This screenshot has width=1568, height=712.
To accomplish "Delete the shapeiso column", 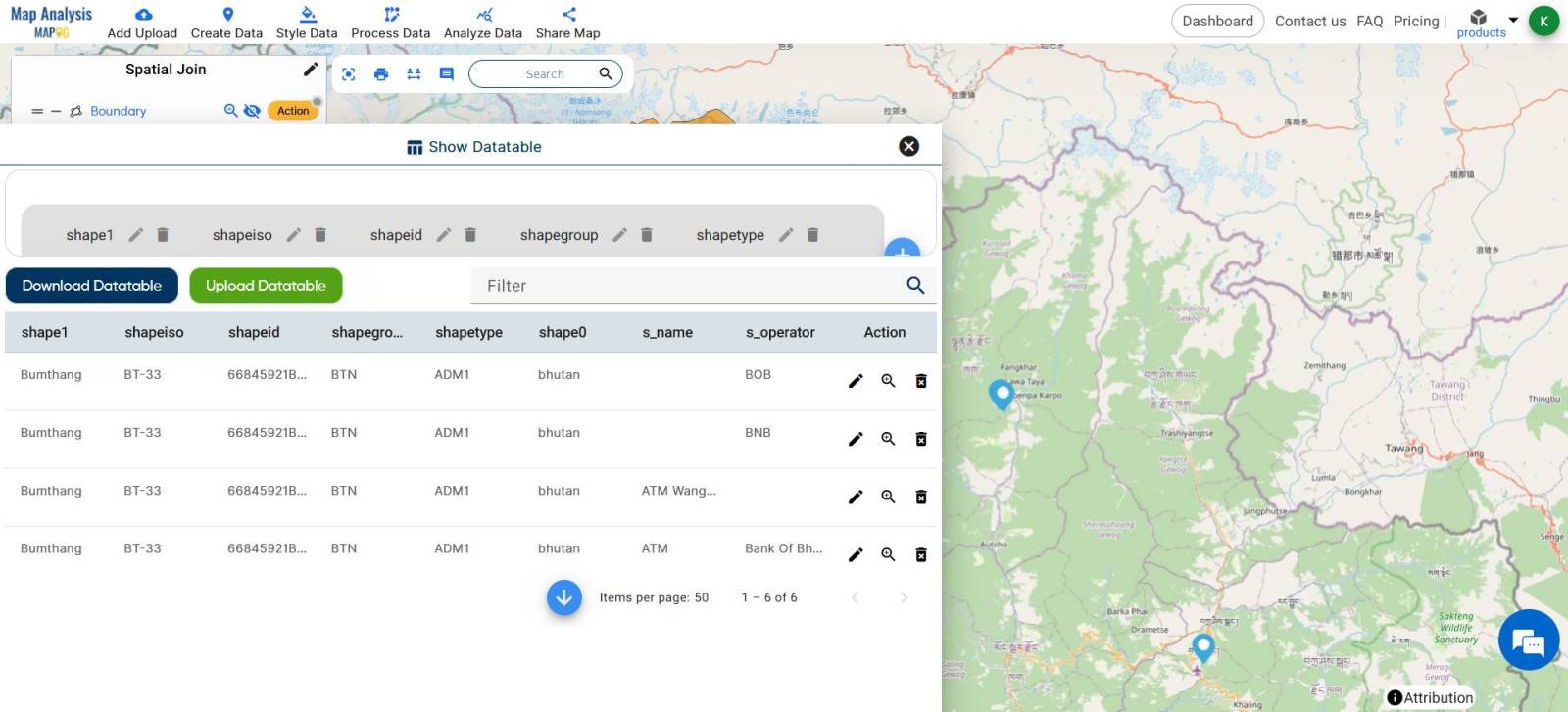I will [320, 235].
